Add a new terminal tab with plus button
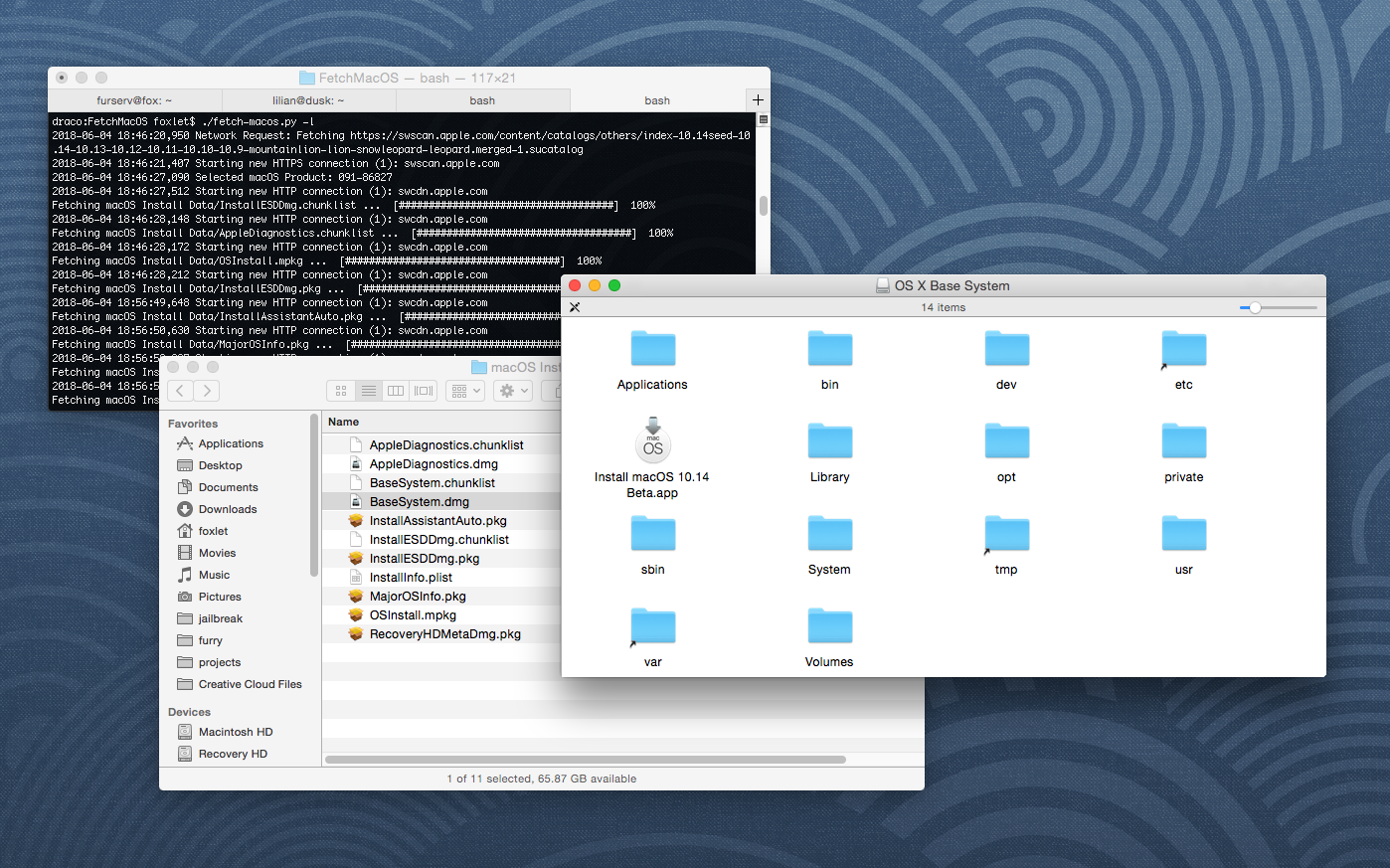The image size is (1390, 868). (x=758, y=100)
